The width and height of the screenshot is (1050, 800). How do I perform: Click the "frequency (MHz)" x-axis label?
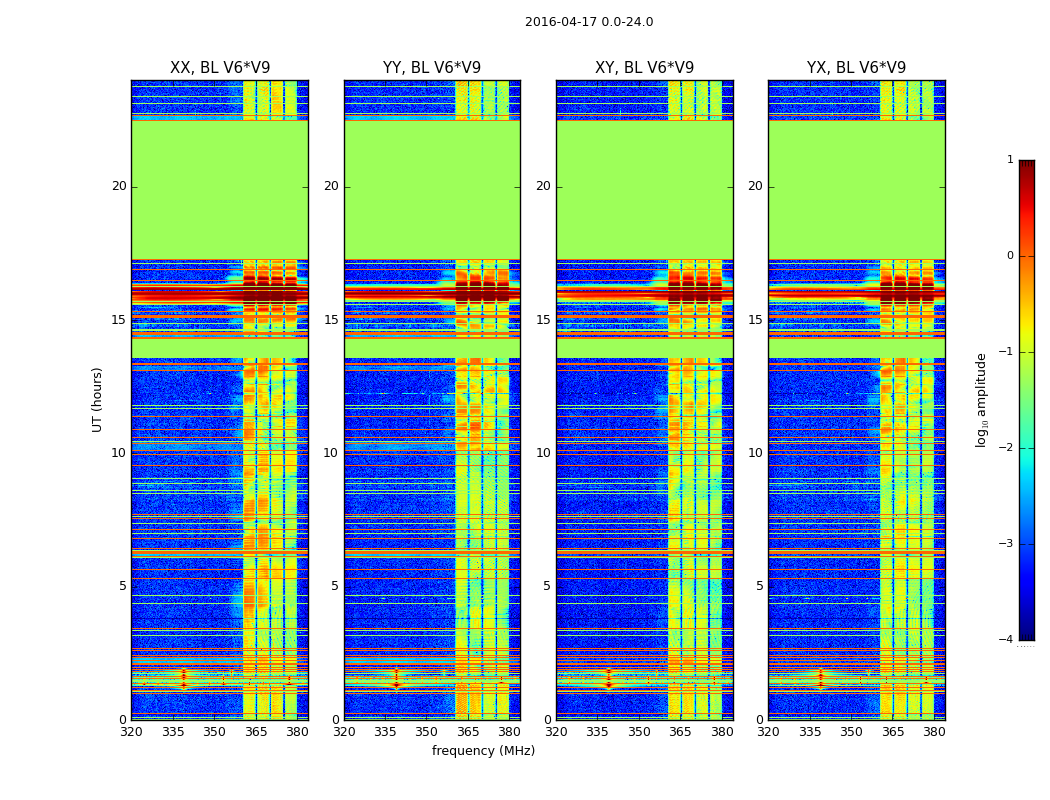tap(483, 751)
